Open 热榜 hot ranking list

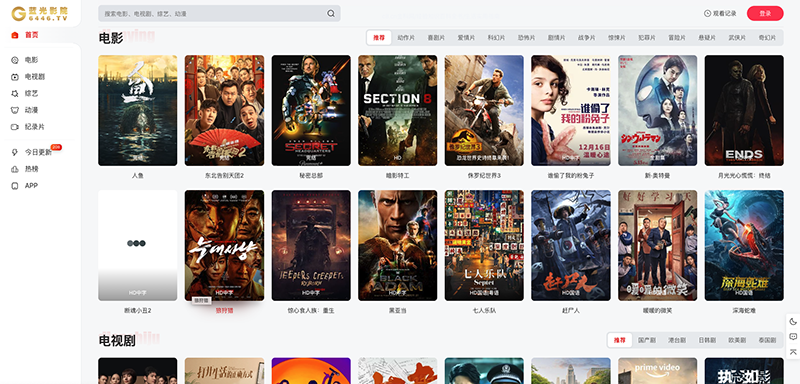coord(25,169)
